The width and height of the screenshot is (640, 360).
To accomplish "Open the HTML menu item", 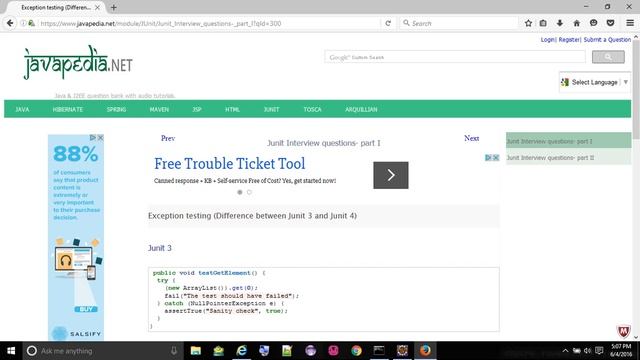I will click(232, 109).
